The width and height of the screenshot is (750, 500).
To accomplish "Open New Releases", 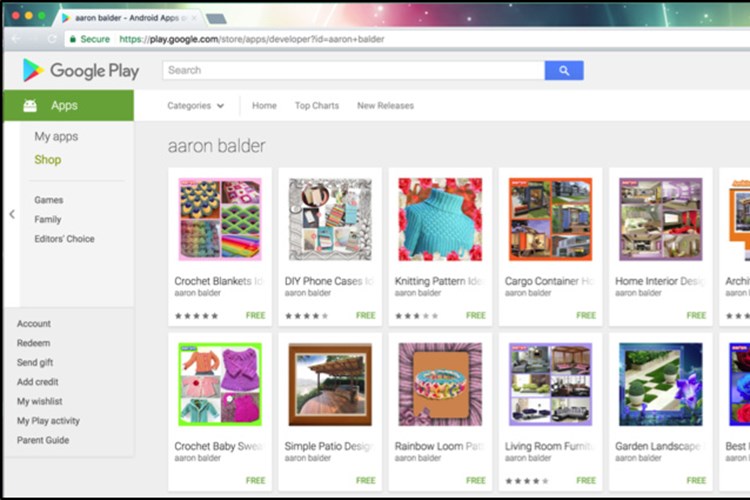I will click(385, 106).
